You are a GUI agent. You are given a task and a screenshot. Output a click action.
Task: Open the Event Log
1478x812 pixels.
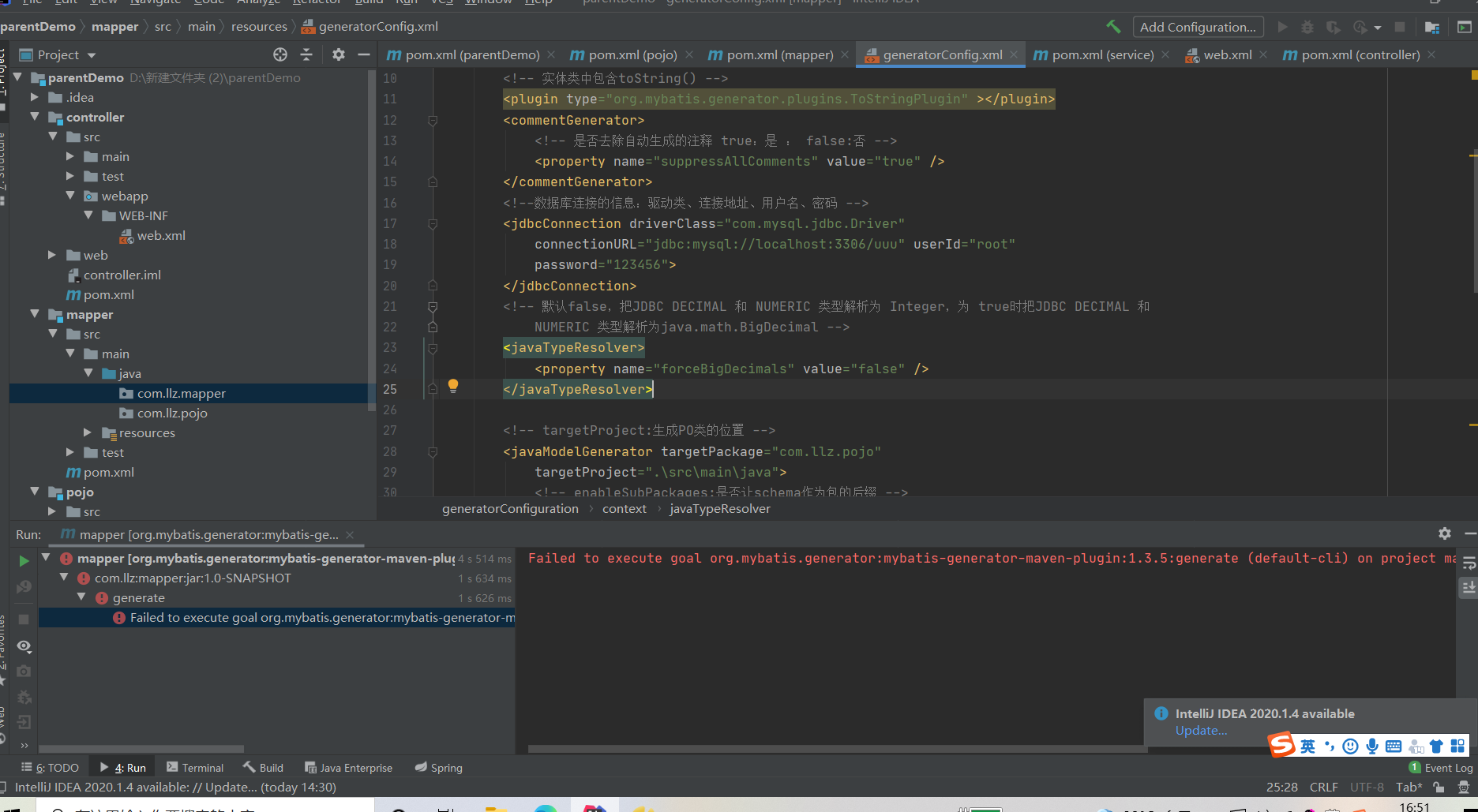tap(1441, 767)
